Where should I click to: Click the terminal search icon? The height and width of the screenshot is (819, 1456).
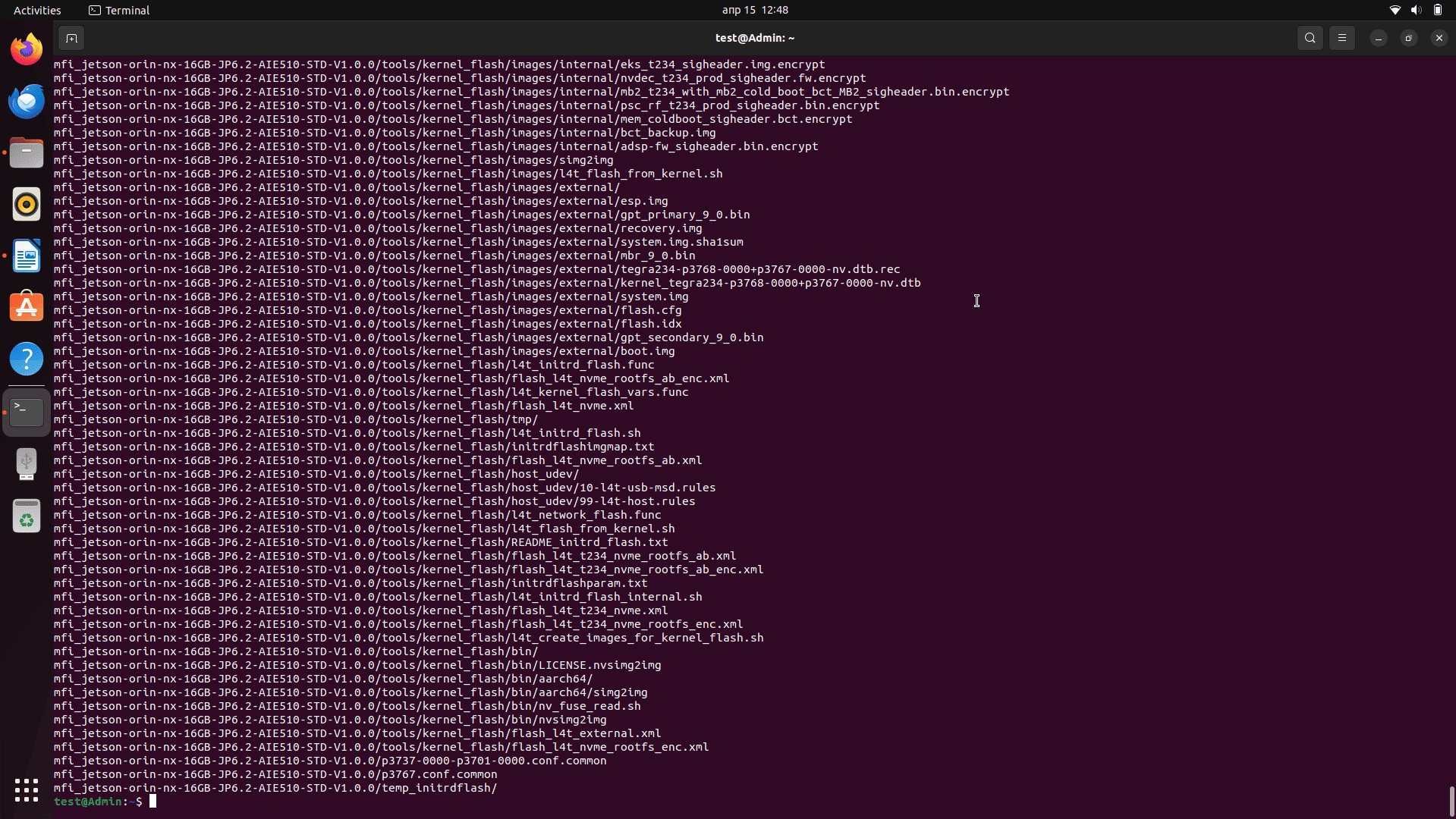pos(1310,38)
